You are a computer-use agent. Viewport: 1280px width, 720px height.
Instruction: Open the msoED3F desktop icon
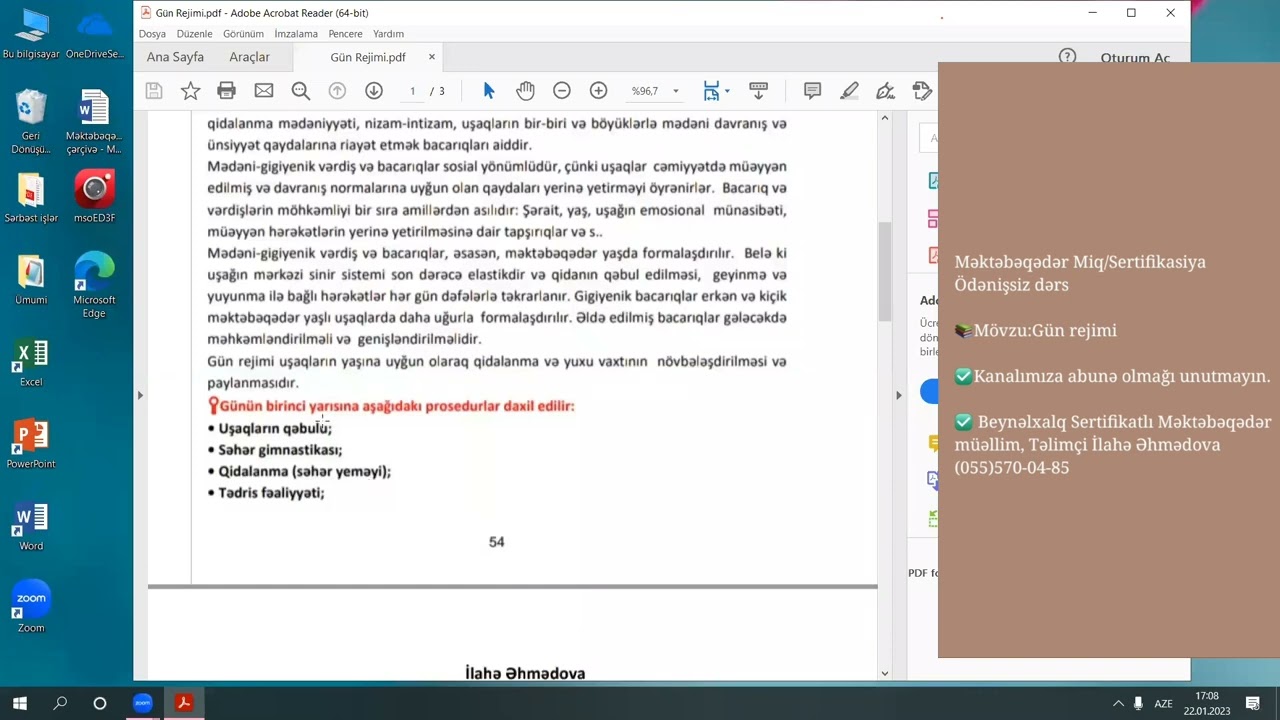(94, 197)
